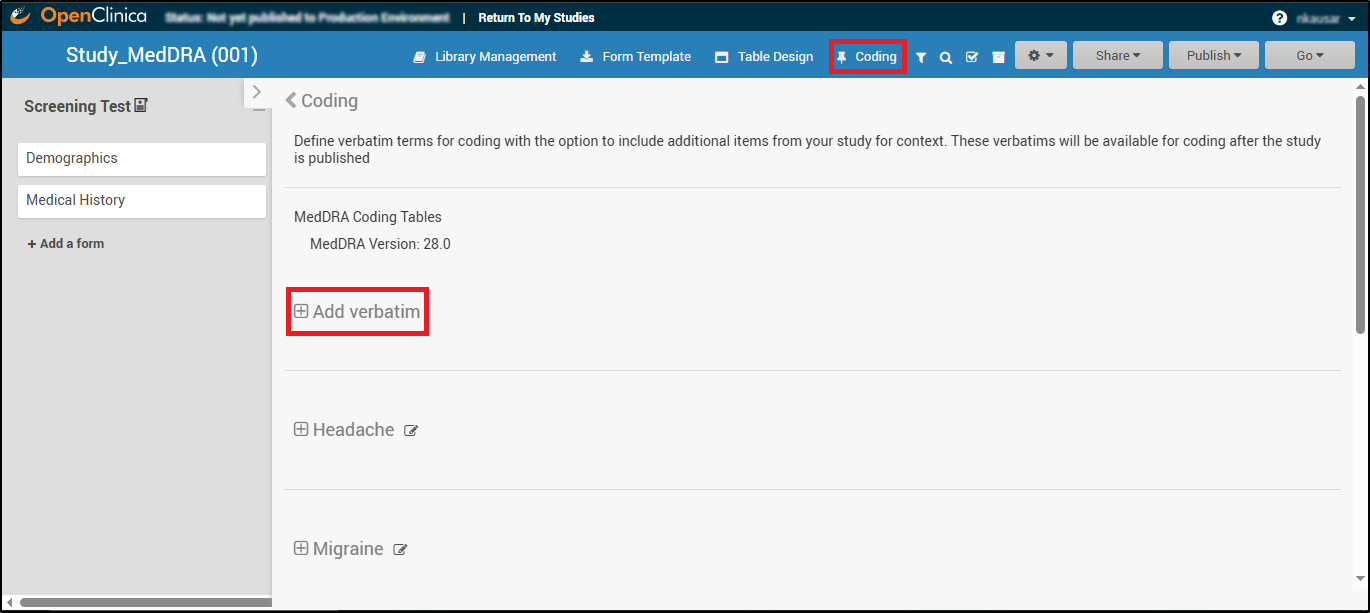Open the gear settings dropdown
The width and height of the screenshot is (1370, 613).
[x=1040, y=56]
